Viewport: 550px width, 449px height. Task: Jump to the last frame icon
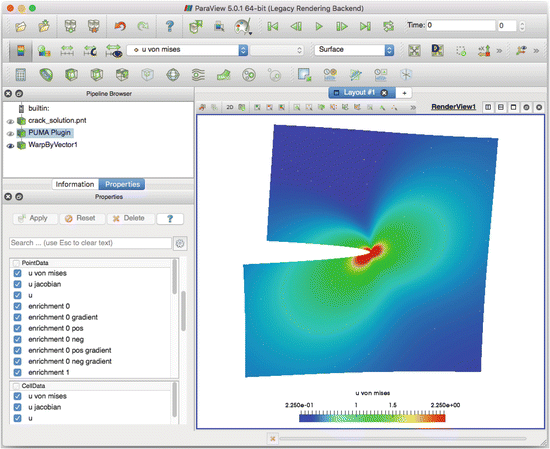[x=365, y=26]
